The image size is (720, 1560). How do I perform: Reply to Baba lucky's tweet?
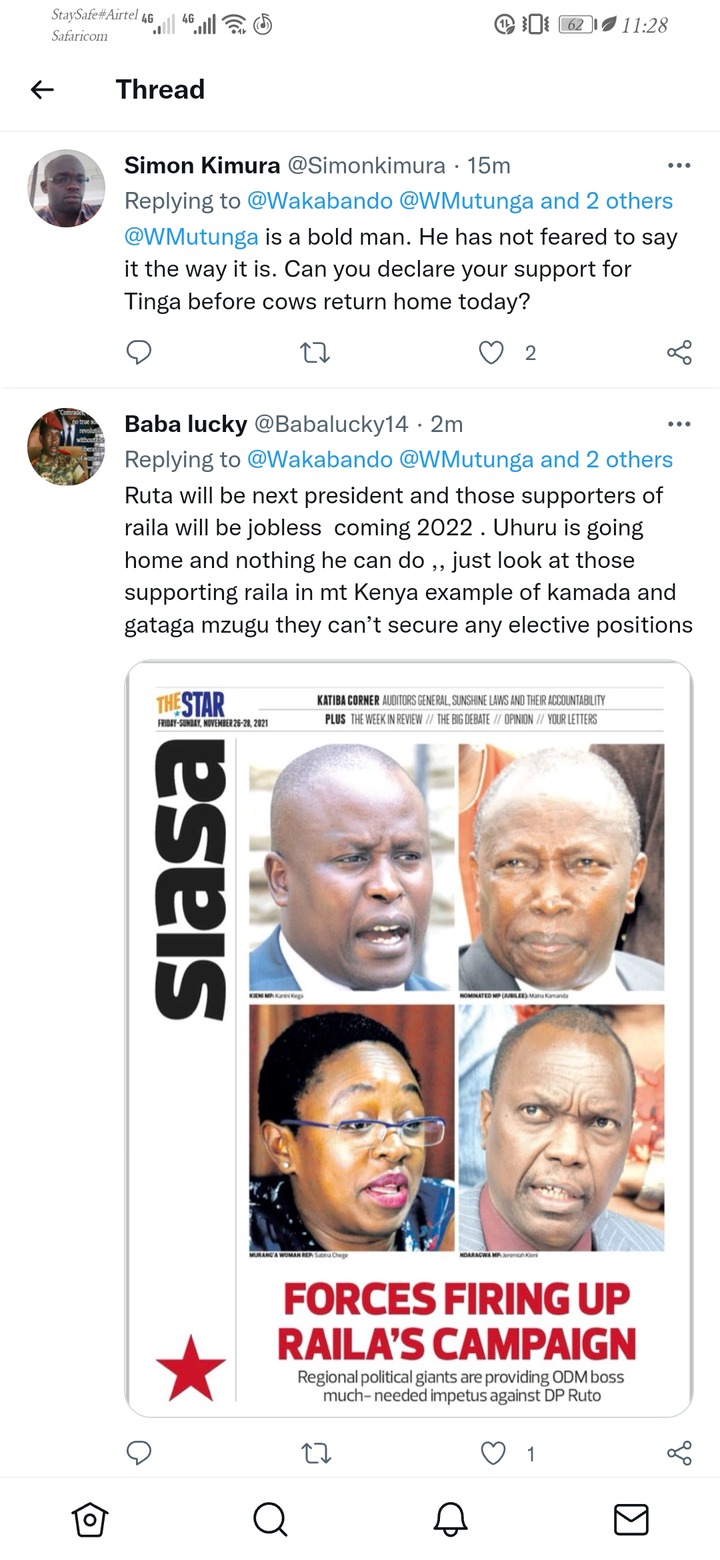pyautogui.click(x=139, y=1452)
